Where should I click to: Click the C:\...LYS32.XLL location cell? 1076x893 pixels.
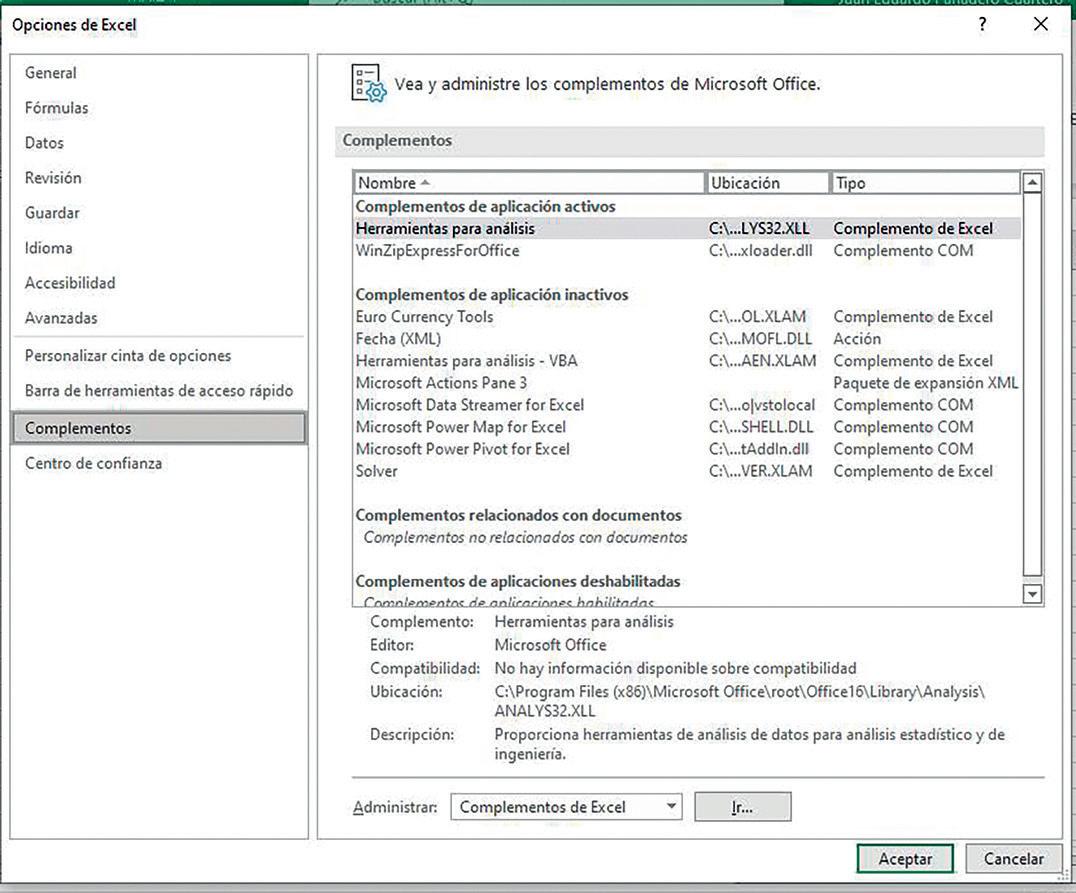tap(759, 229)
